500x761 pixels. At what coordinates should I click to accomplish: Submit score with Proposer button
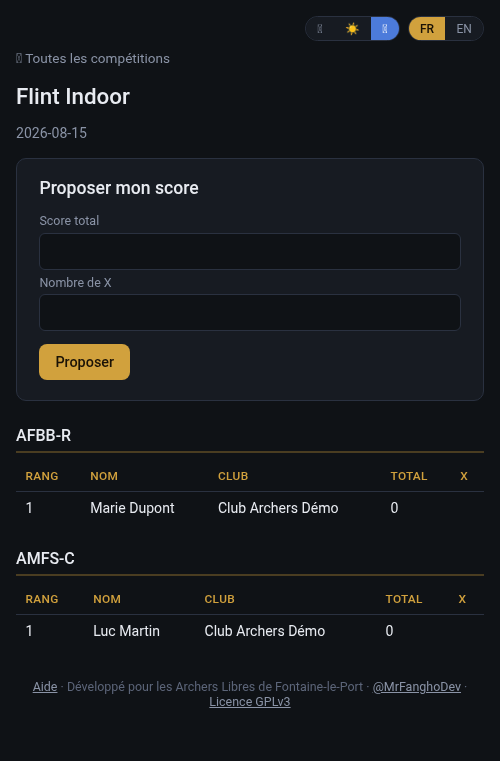tap(84, 362)
